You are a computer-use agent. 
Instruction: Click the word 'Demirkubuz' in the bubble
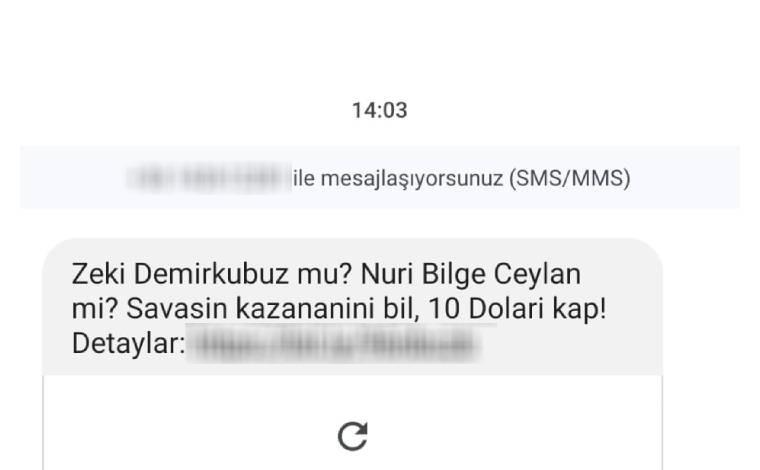[x=211, y=274]
